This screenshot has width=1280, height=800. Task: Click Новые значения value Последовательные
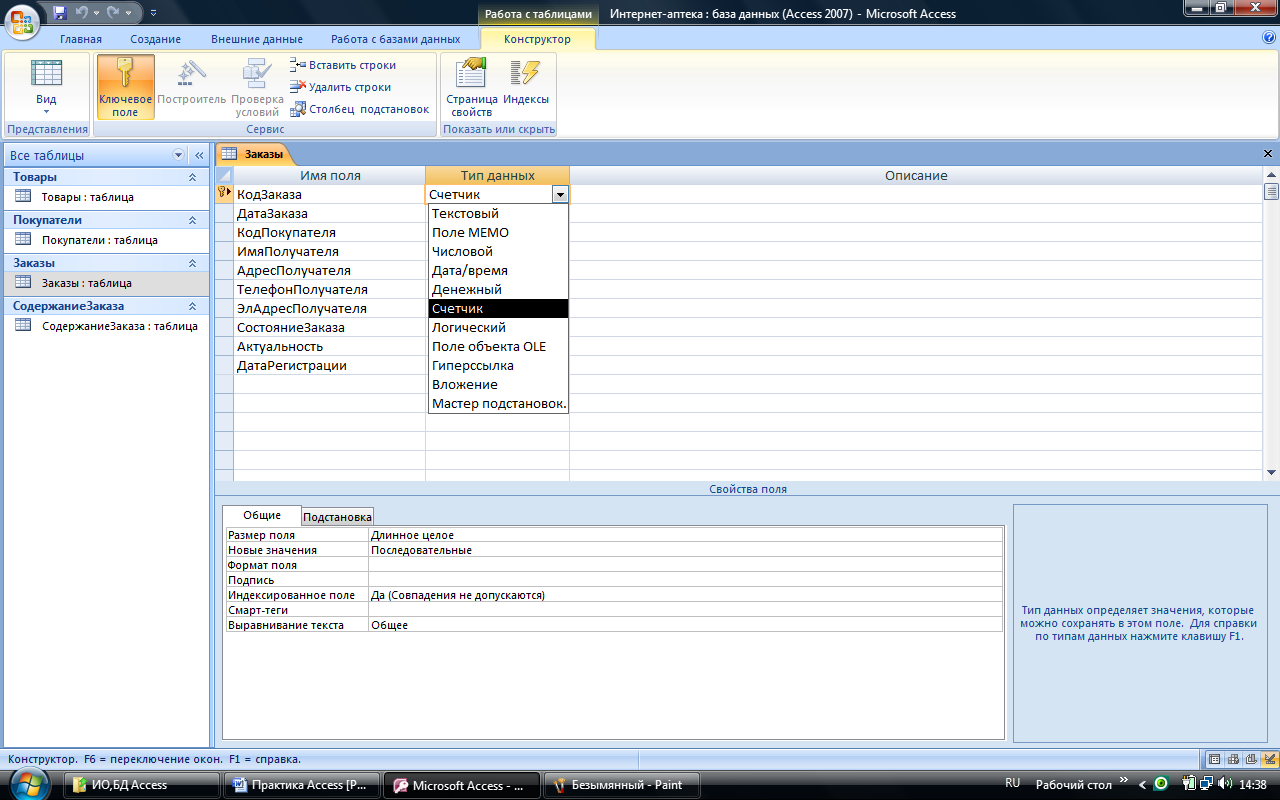point(685,550)
